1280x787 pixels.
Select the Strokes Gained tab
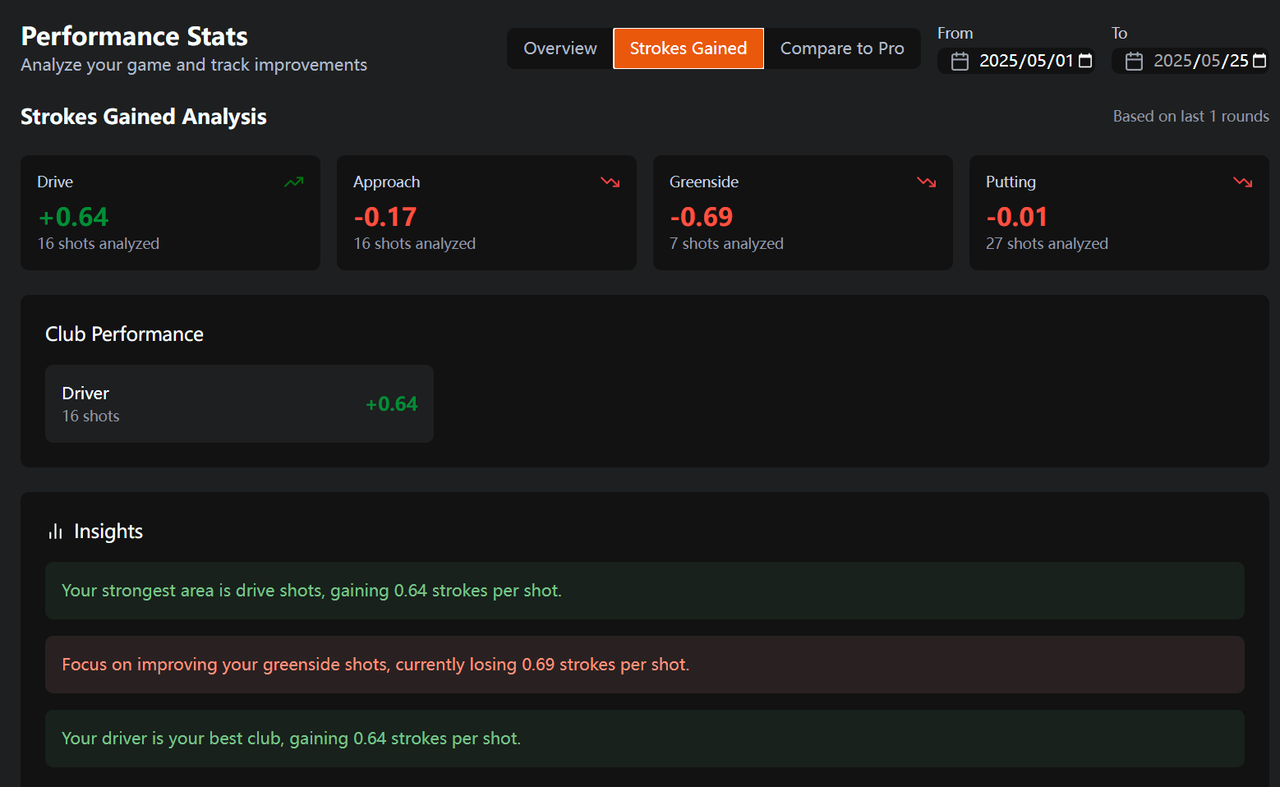click(x=688, y=48)
